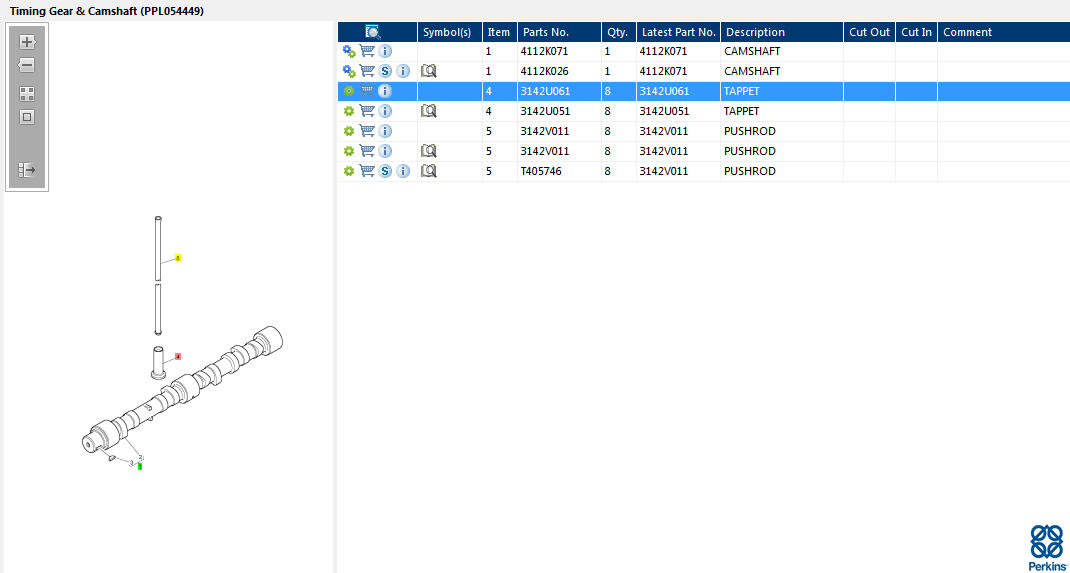Click gears icon for camshaft 4112K026
The image size is (1070, 573).
(349, 71)
